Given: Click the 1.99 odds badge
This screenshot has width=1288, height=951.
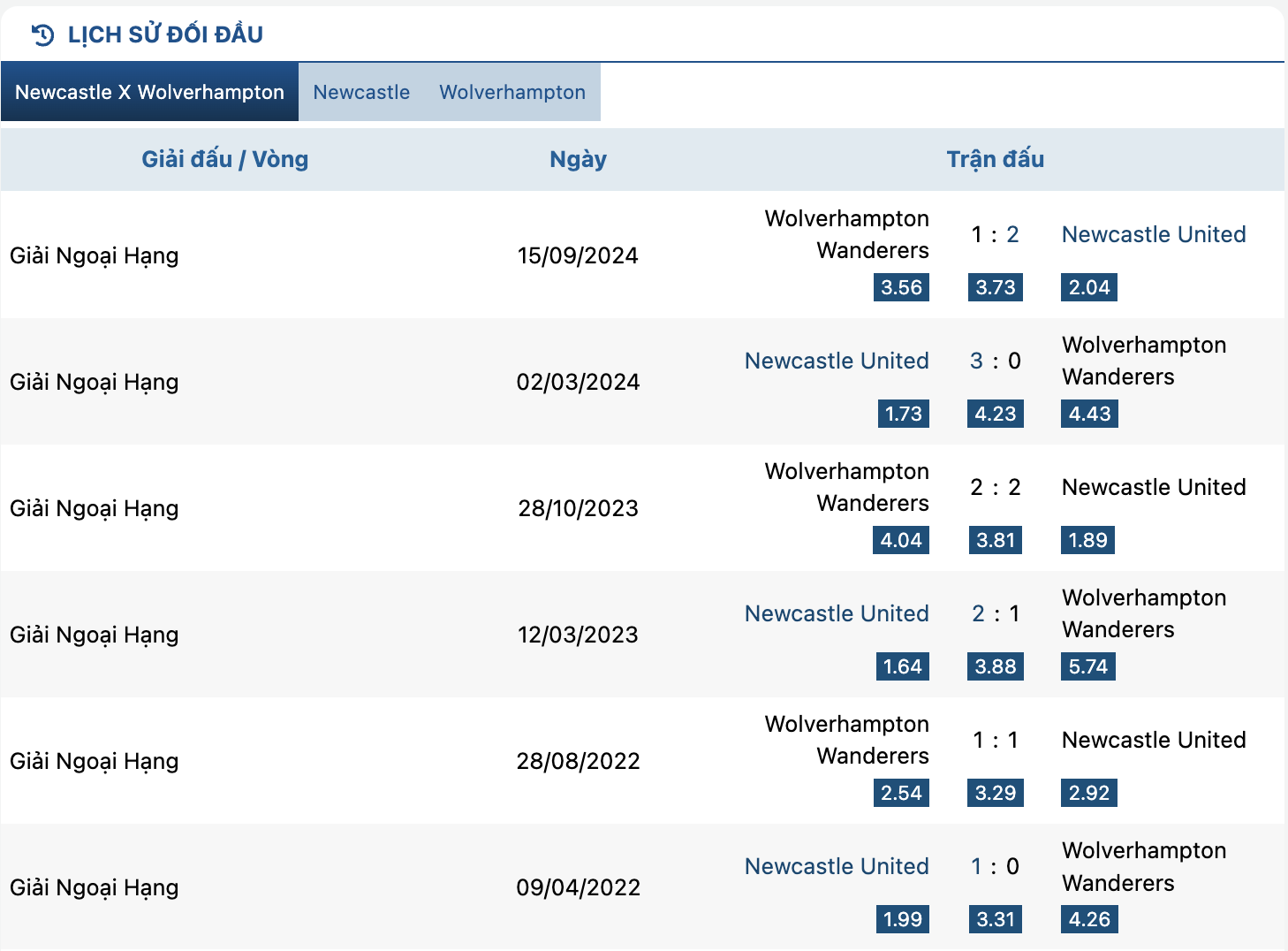Looking at the screenshot, I should tap(903, 919).
